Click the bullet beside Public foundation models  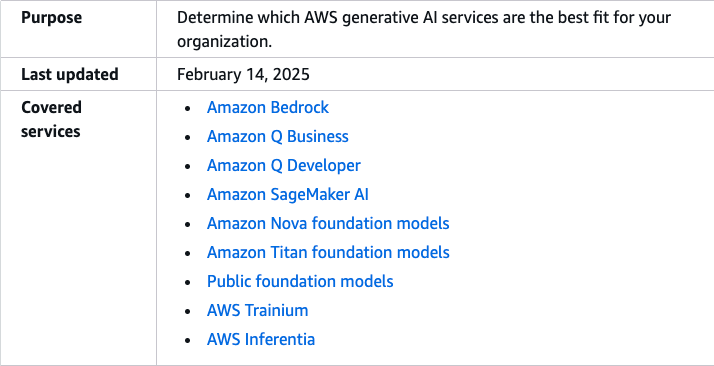point(188,283)
